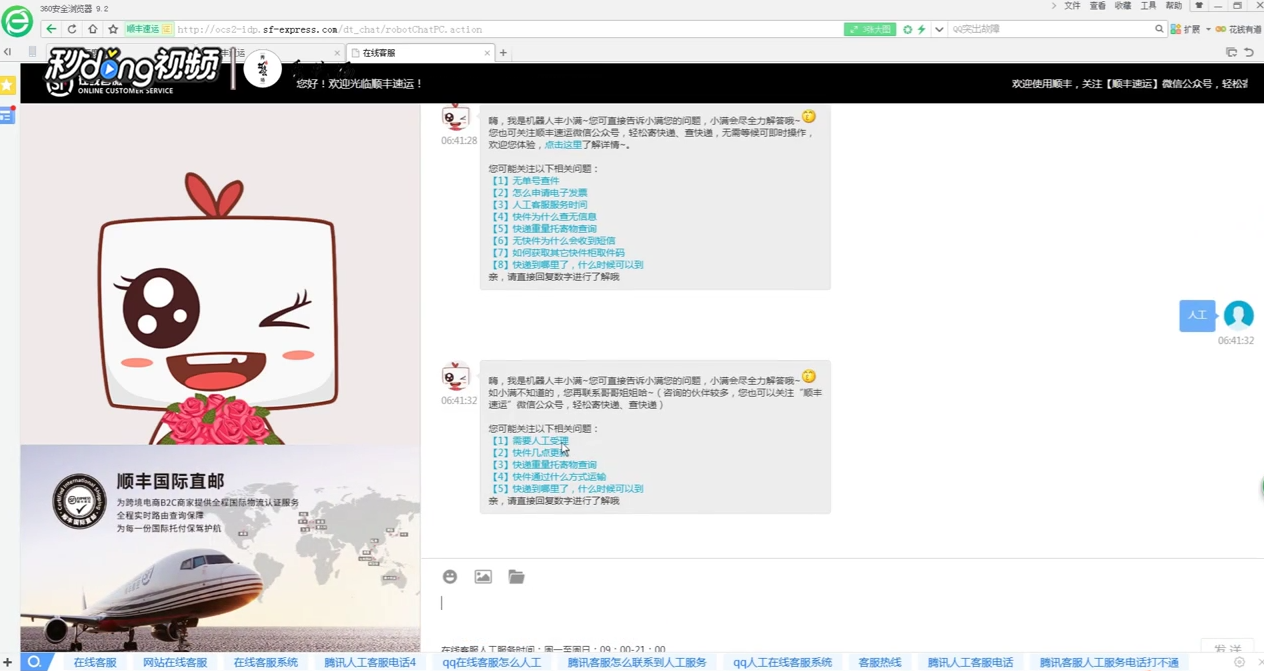This screenshot has height=671, width=1264.
Task: Click the suggestion 客服热线
Action: 880,662
